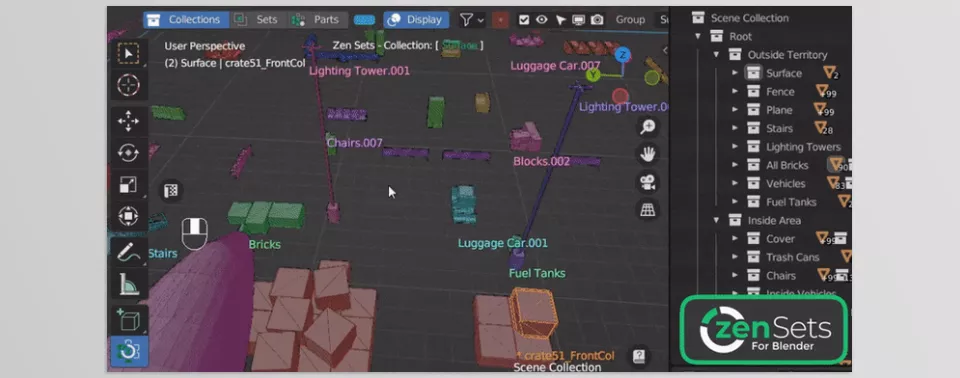Image resolution: width=960 pixels, height=378 pixels.
Task: Collapse Outside Territory collection
Action: tap(716, 55)
